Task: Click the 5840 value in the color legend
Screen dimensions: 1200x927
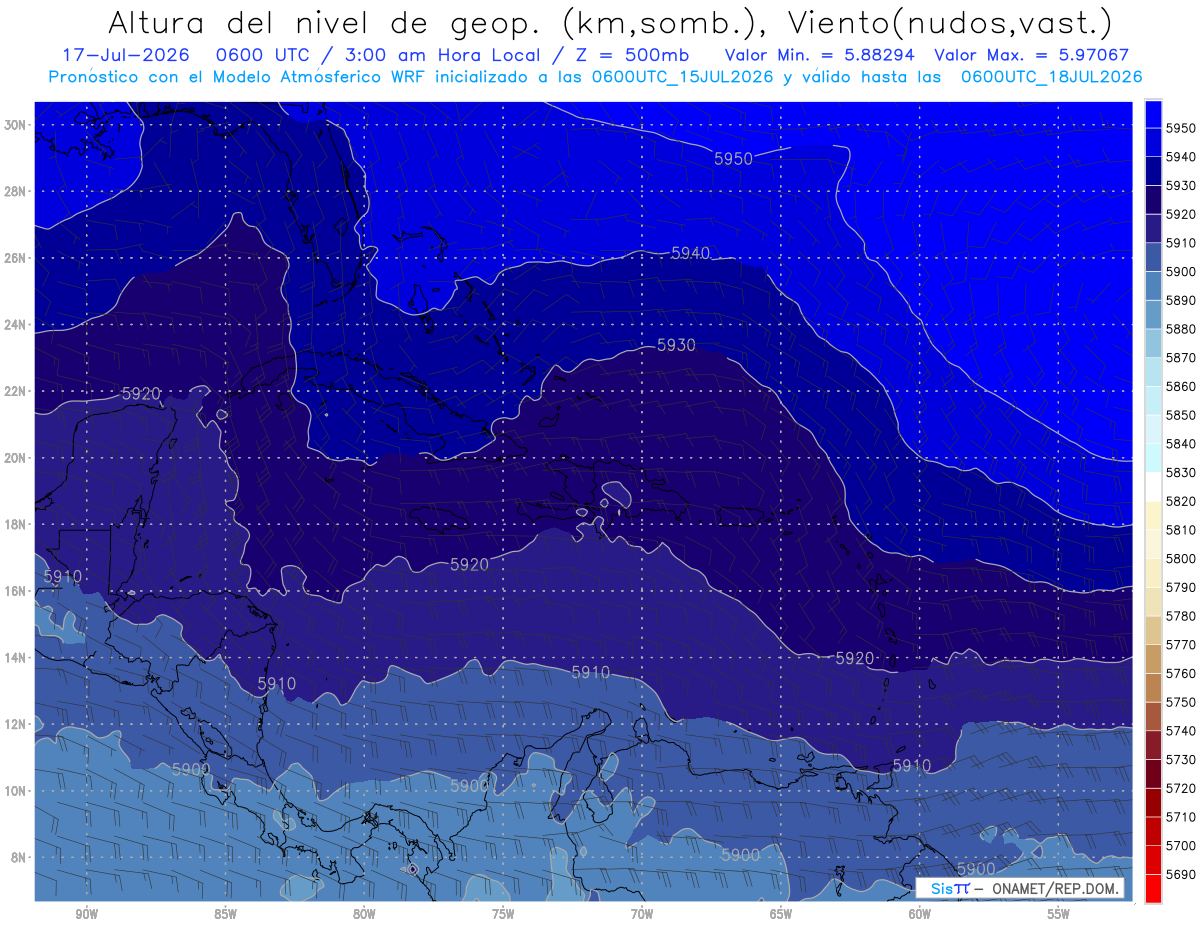Action: (1180, 444)
